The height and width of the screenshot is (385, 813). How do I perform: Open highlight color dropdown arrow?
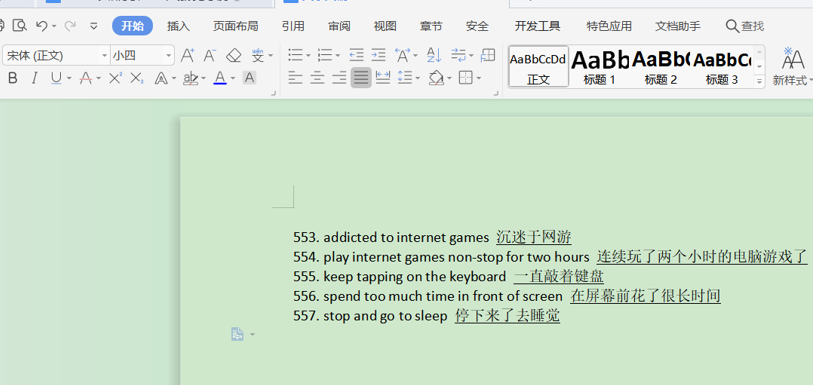203,79
